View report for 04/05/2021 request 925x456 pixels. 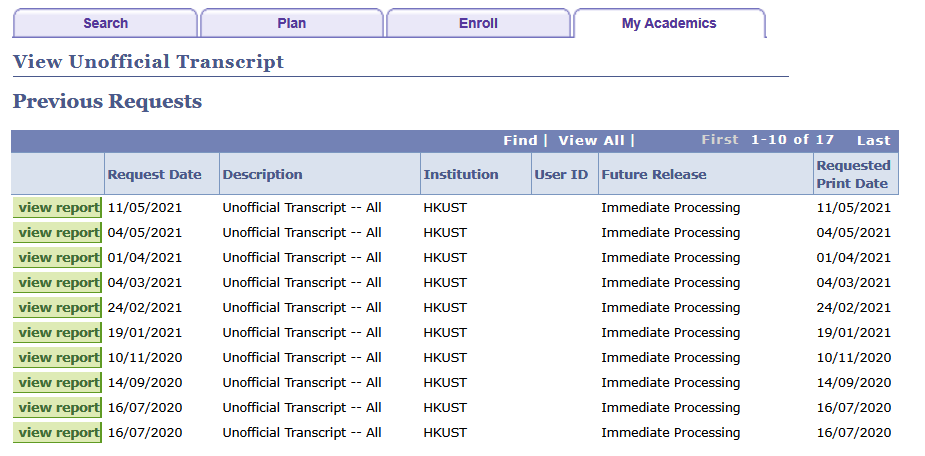[57, 232]
